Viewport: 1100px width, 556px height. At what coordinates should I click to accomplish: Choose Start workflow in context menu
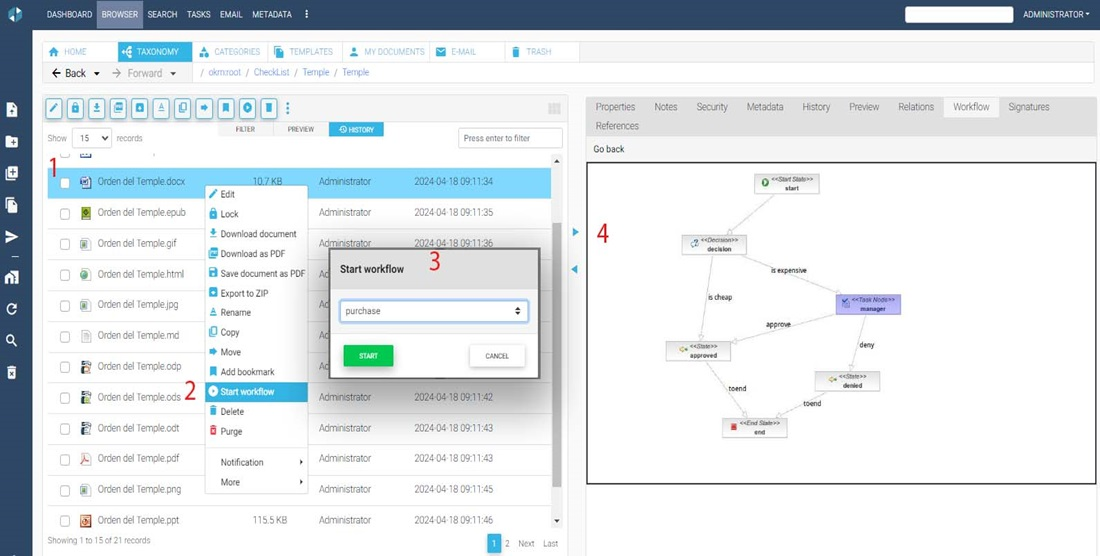pos(247,392)
